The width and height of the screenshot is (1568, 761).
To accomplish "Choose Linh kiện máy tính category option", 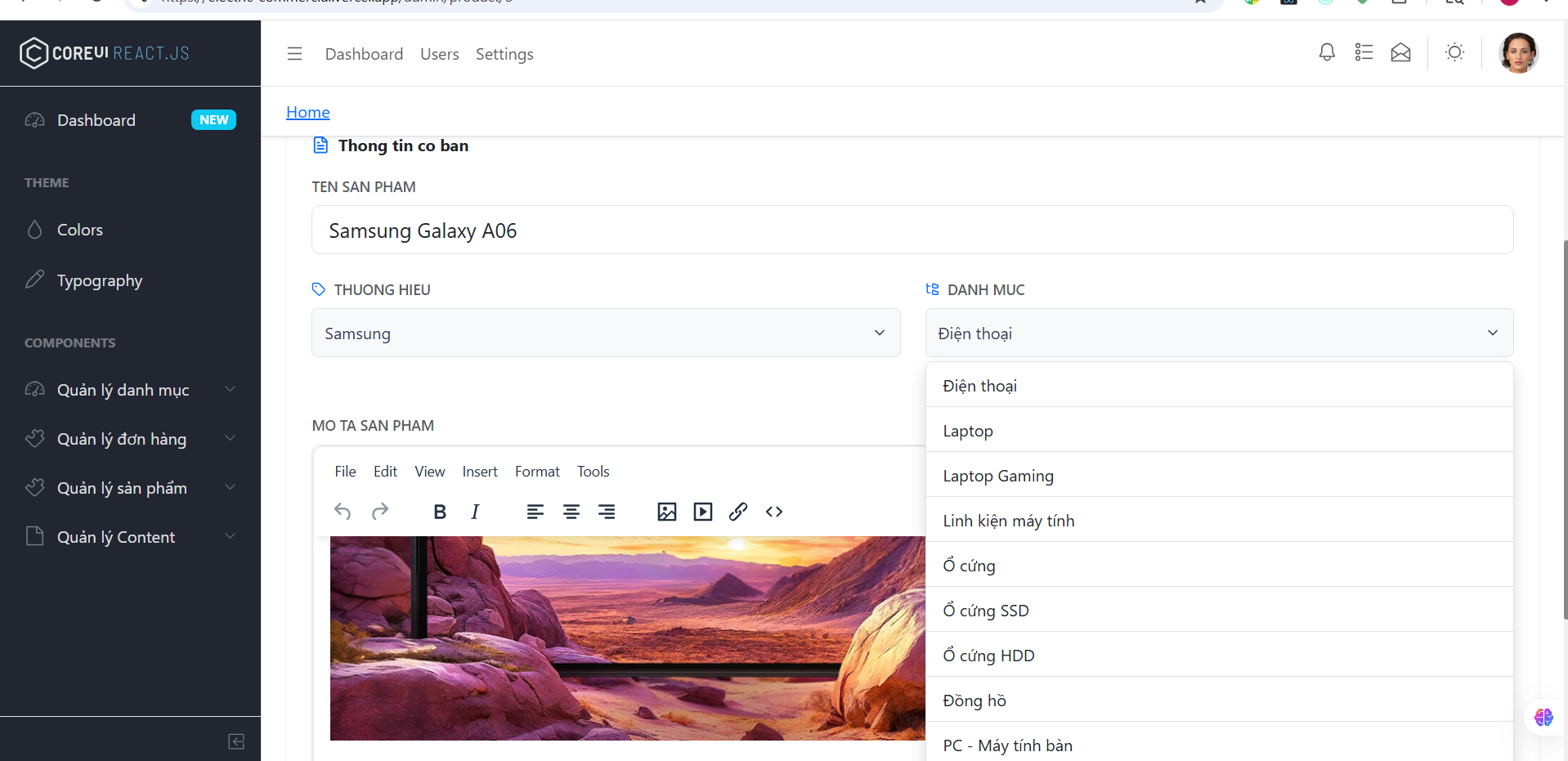I will tap(1219, 520).
